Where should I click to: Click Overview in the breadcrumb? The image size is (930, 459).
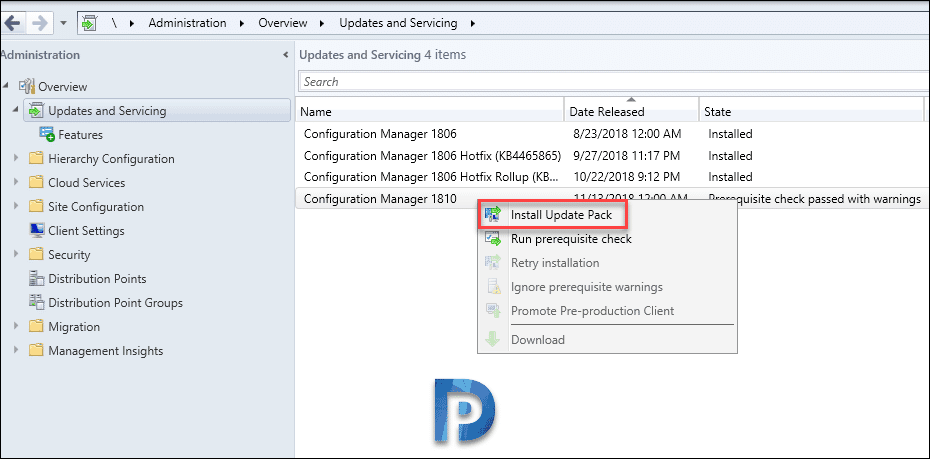click(x=283, y=23)
